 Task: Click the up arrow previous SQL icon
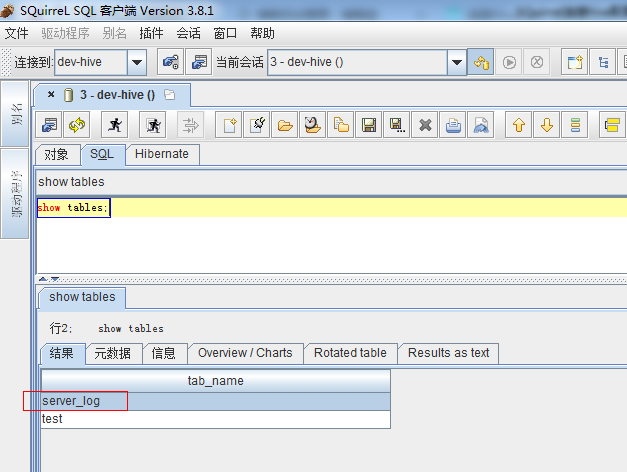click(x=519, y=125)
